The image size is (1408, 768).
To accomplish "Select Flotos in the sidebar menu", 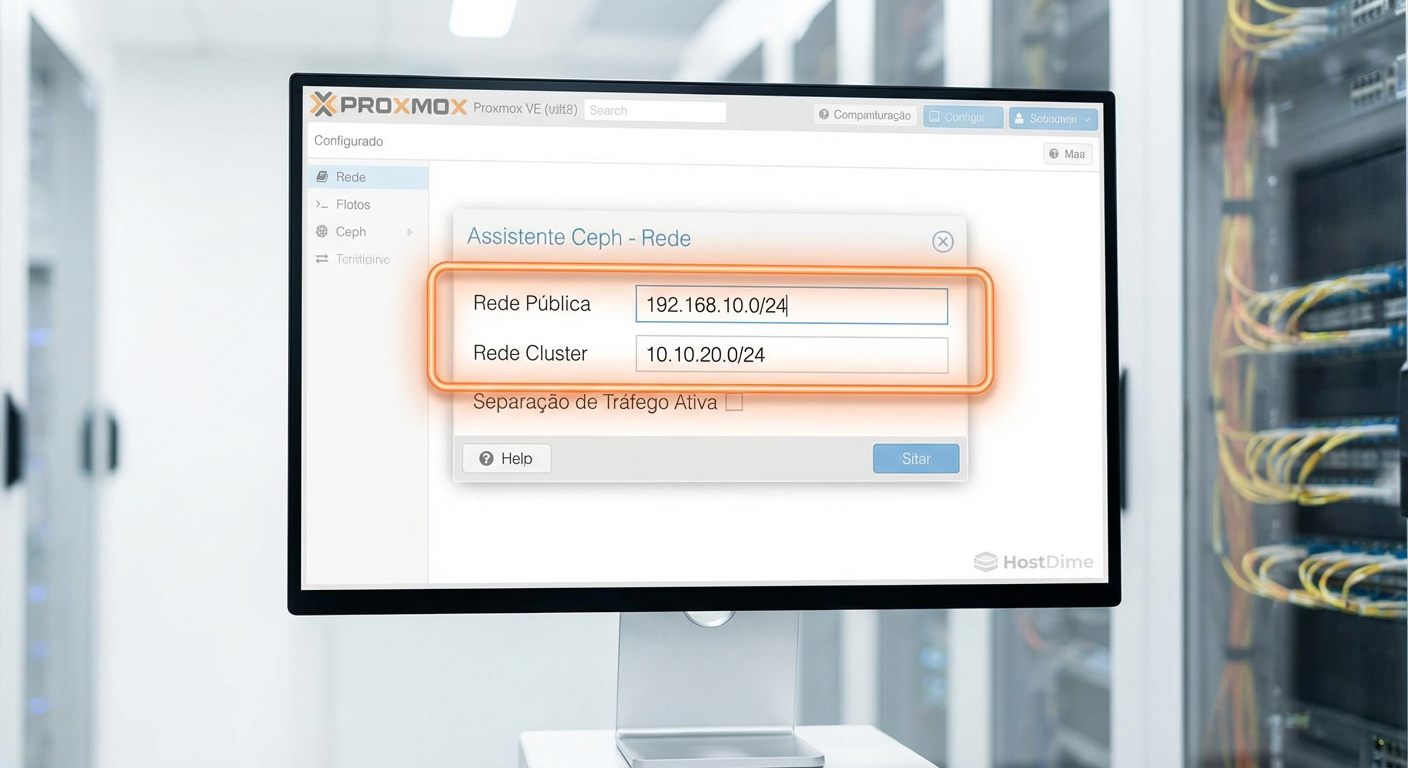I will (x=353, y=204).
